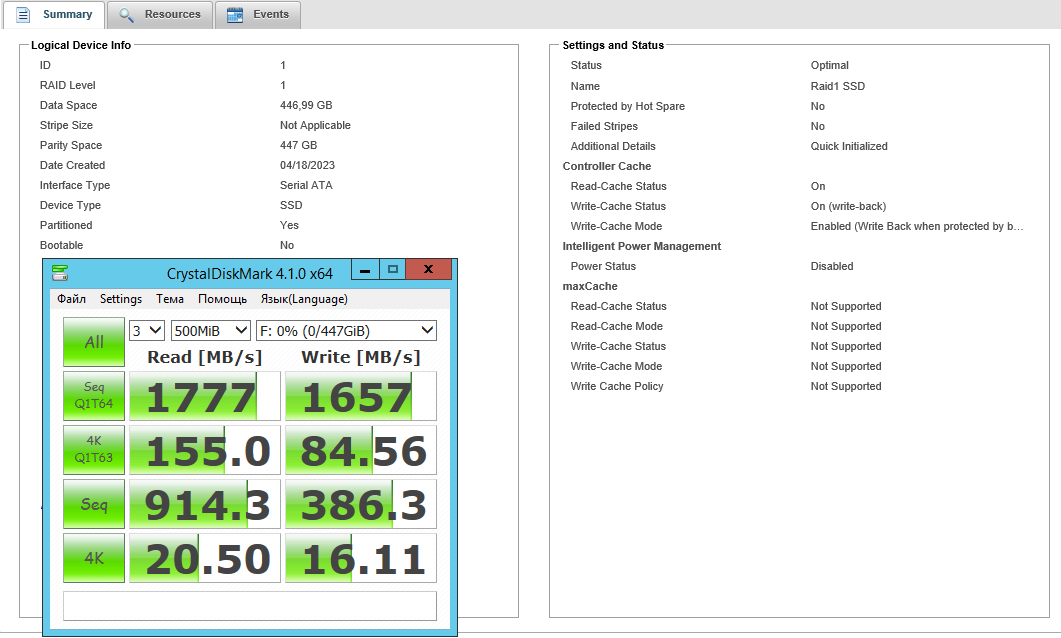Click the empty comment field below results
Image resolution: width=1061 pixels, height=638 pixels.
click(x=250, y=606)
